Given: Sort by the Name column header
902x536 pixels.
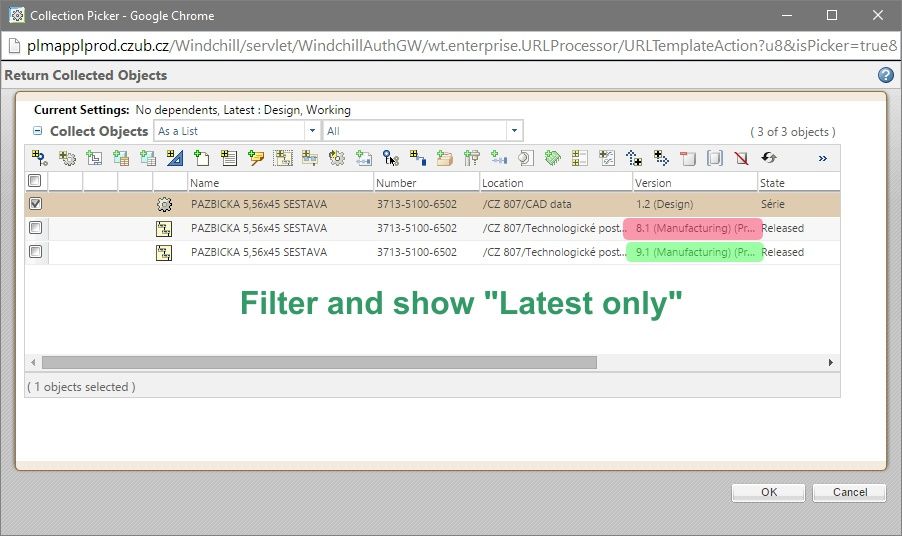Looking at the screenshot, I should click(280, 182).
